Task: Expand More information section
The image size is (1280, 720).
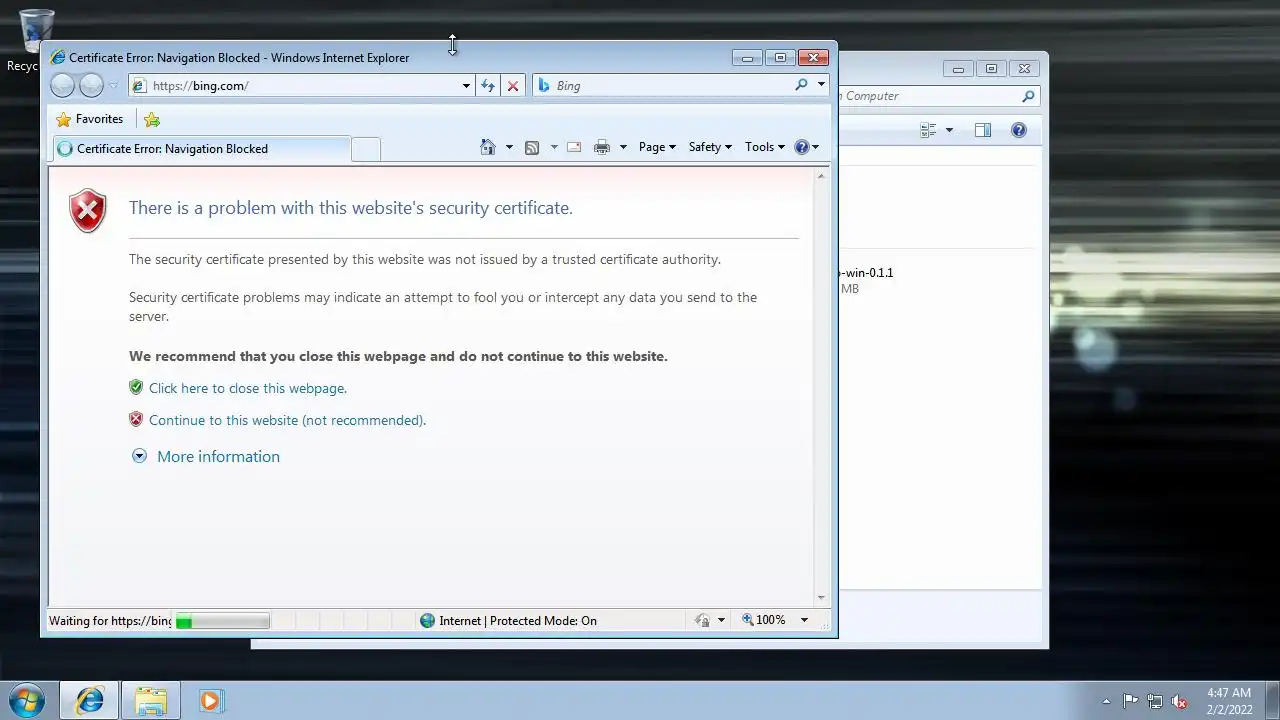Action: [218, 456]
